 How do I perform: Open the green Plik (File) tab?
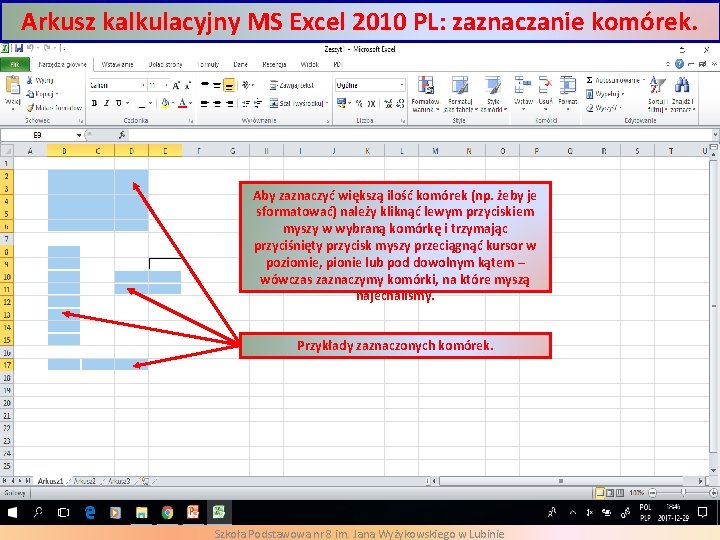[15, 64]
